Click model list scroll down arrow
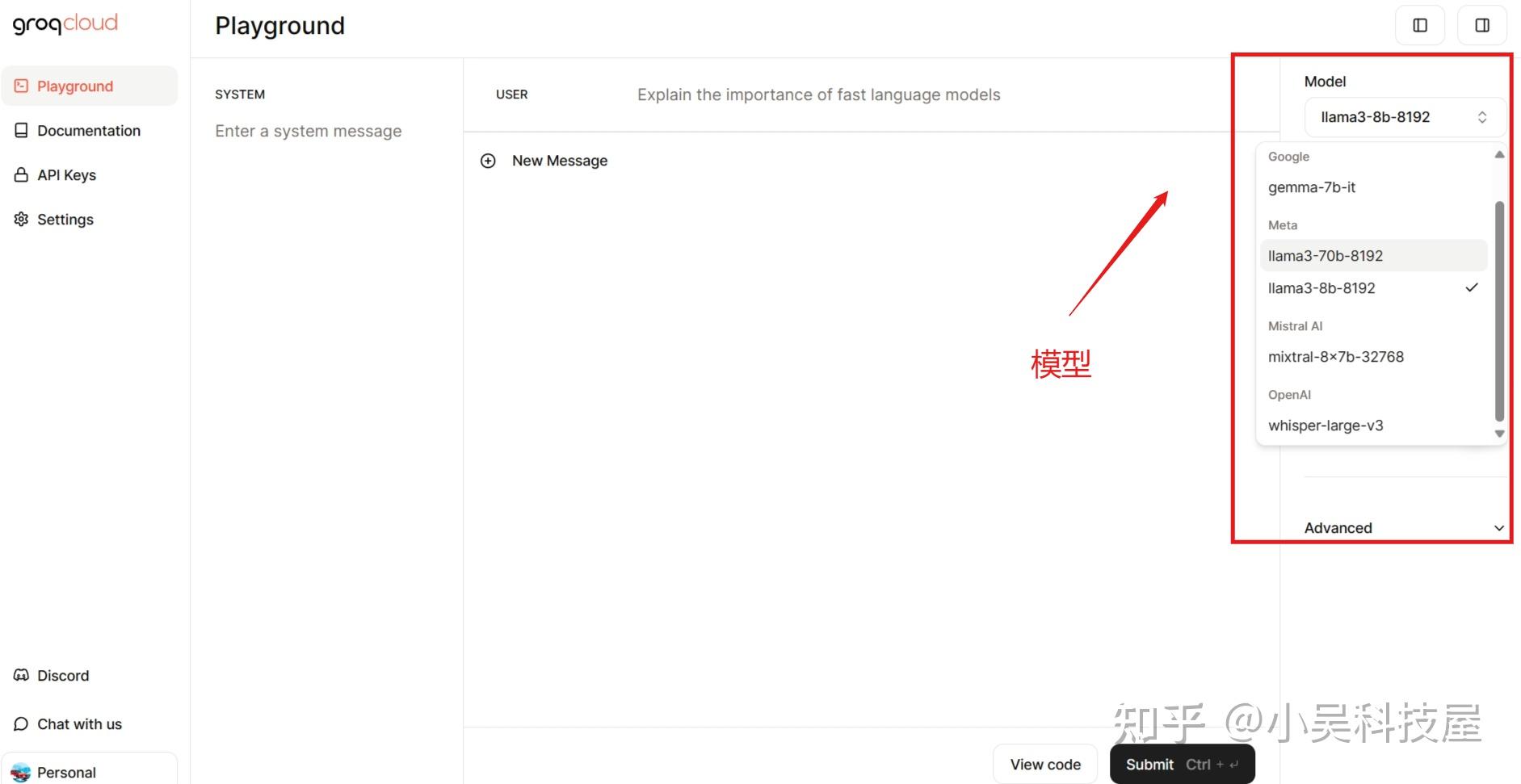The width and height of the screenshot is (1521, 784). 1499,434
